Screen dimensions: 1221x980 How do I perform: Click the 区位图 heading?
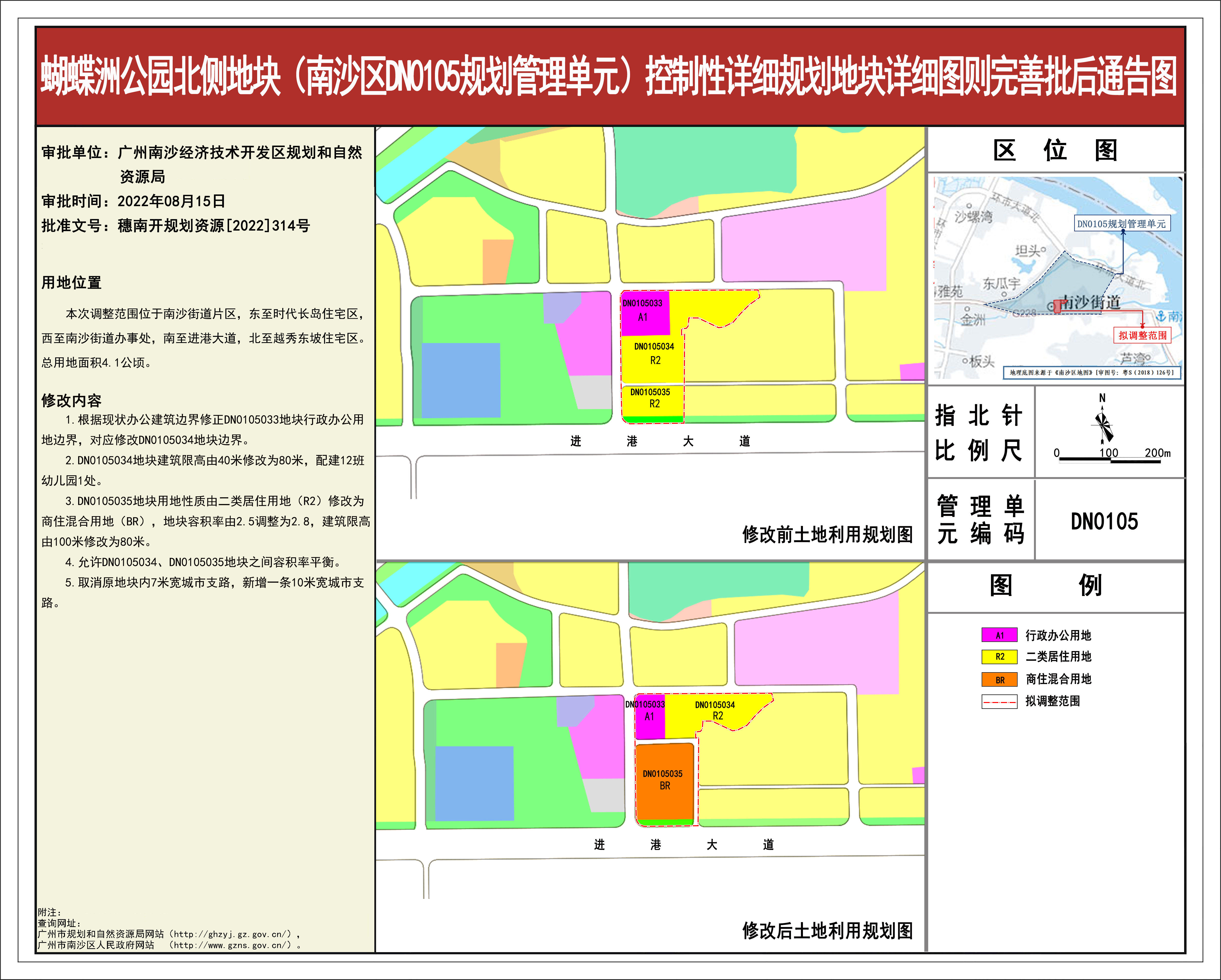1055,150
